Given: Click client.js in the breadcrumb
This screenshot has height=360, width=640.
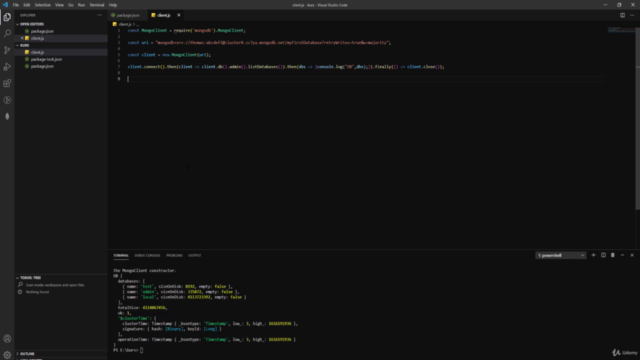Looking at the screenshot, I should tap(125, 24).
